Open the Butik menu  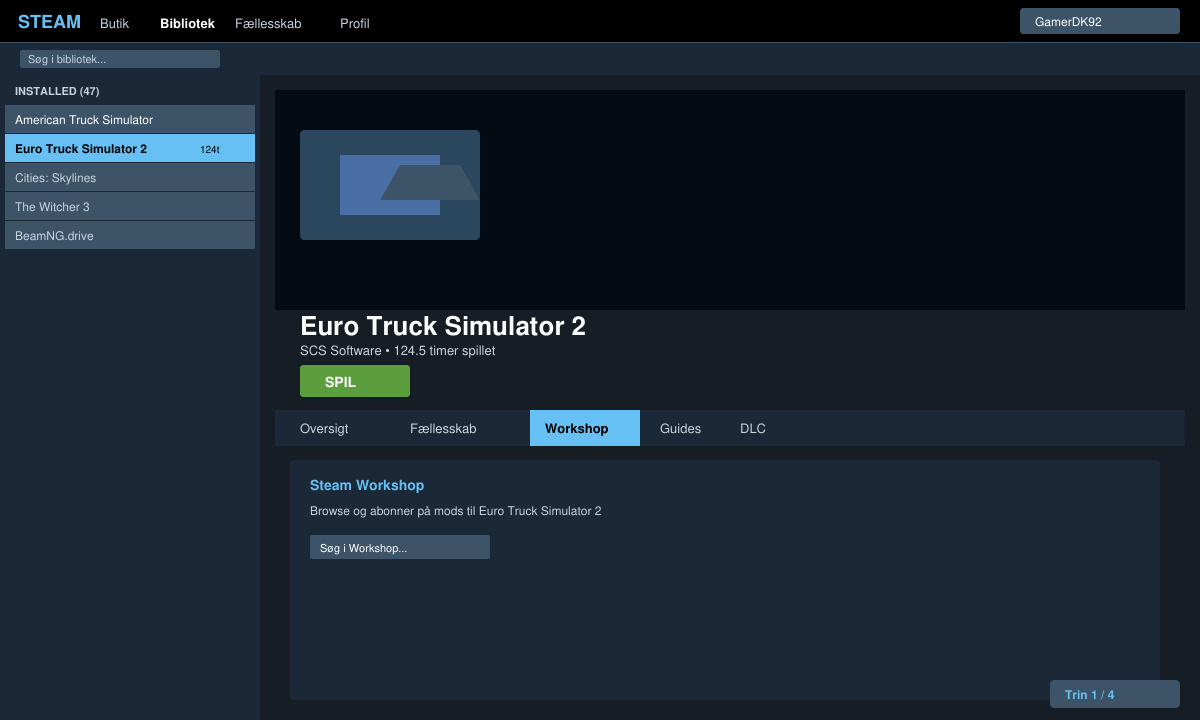click(x=115, y=23)
